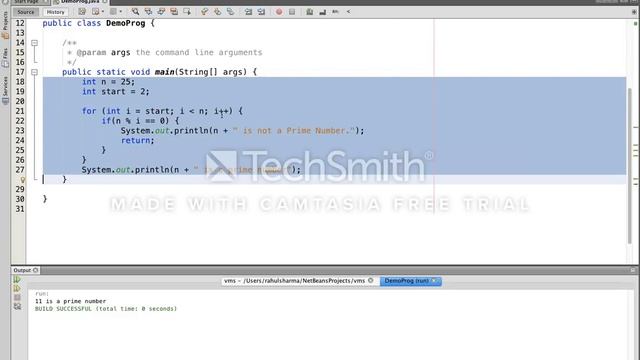
Task: Collapse the main method fold at line 17
Action: tap(34, 72)
